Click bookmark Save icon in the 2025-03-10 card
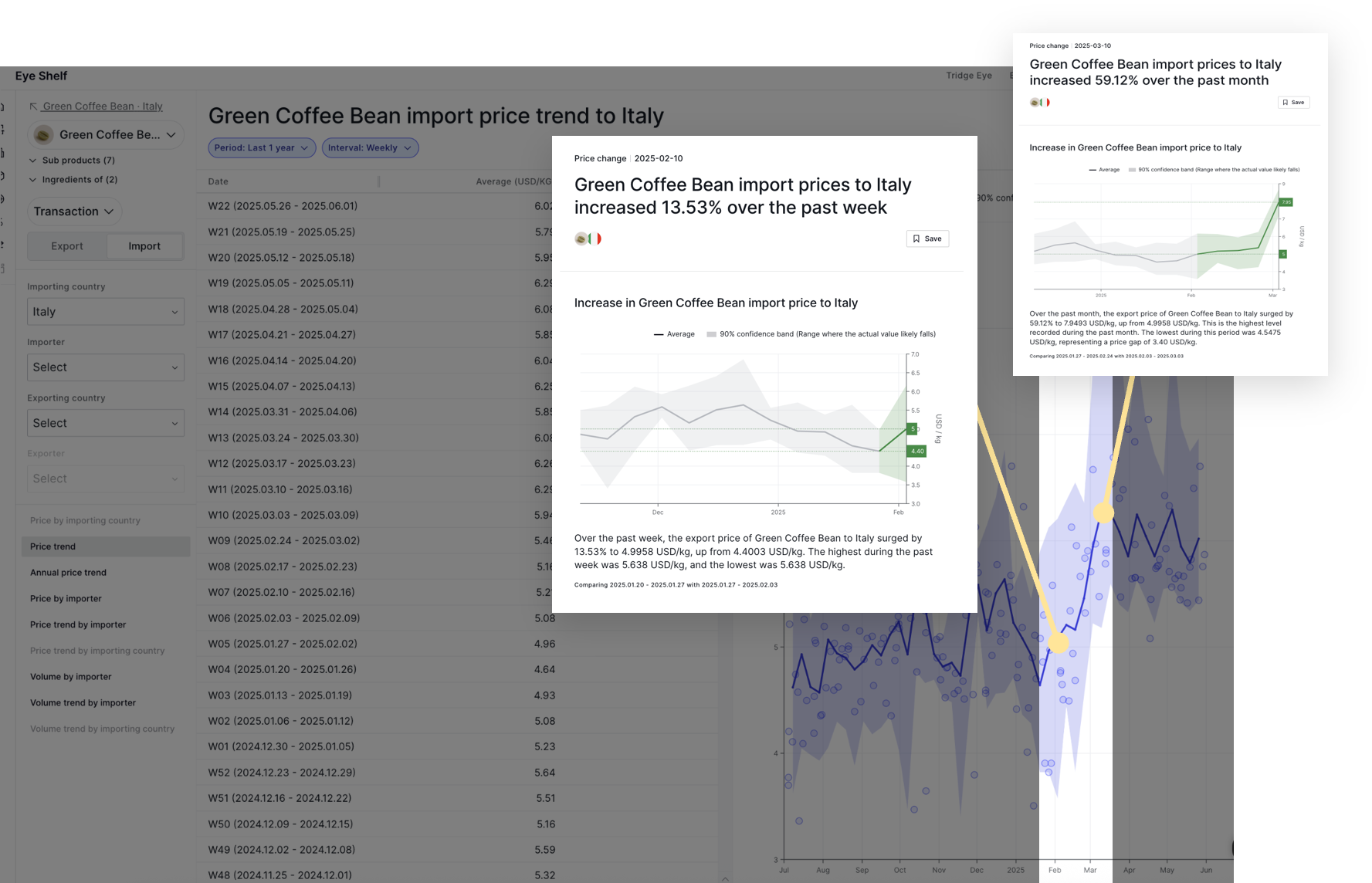Viewport: 1372px width, 883px height. click(1286, 102)
